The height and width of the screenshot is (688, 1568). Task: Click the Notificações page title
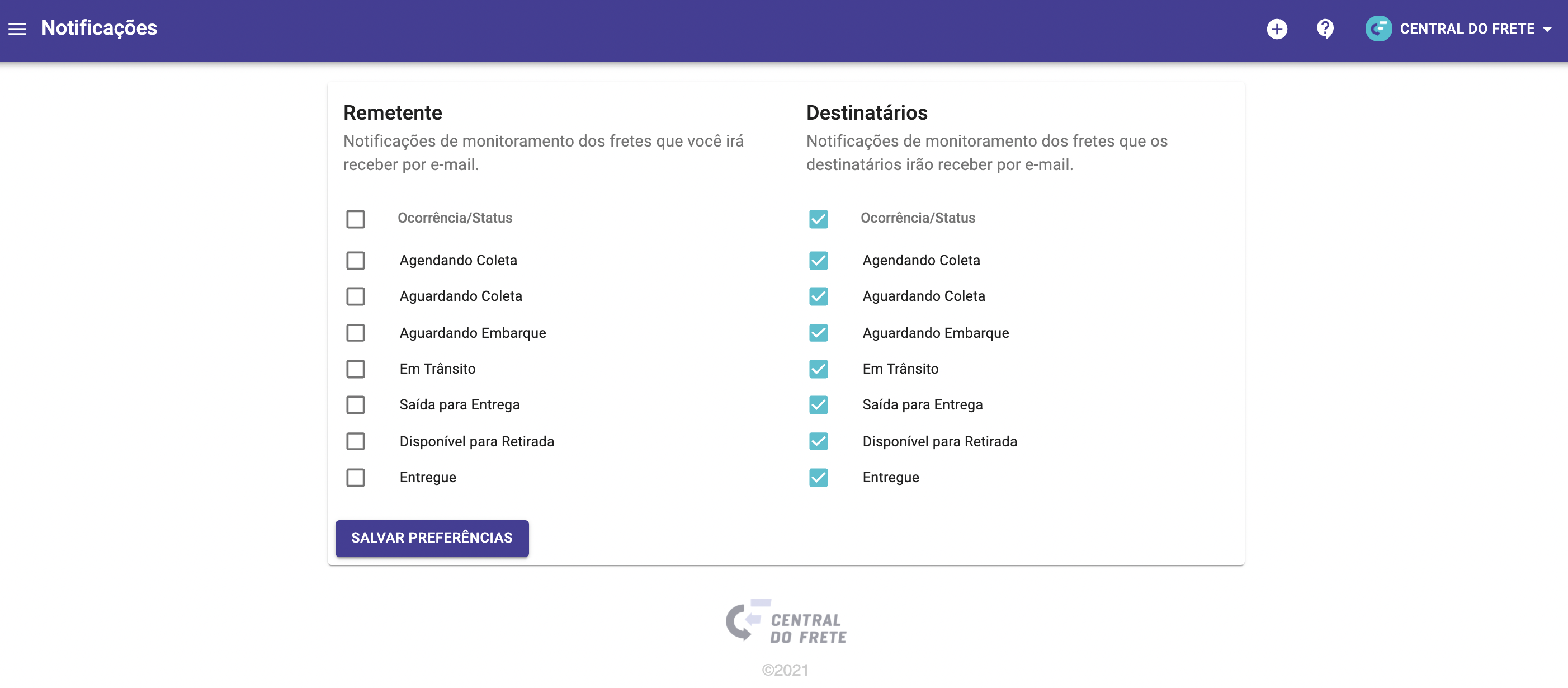point(99,28)
